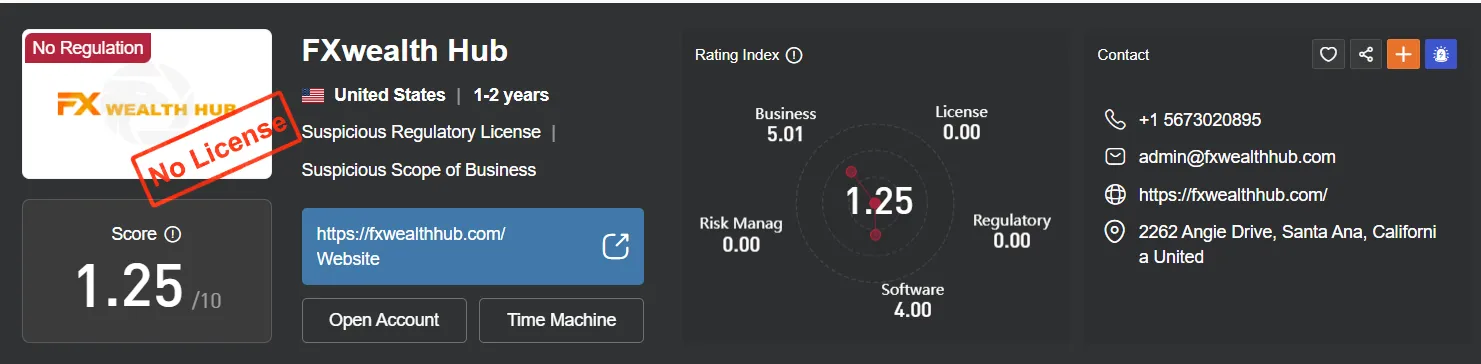Screen dimensions: 1481x364
Task: Open the Time Machine button
Action: tap(561, 320)
